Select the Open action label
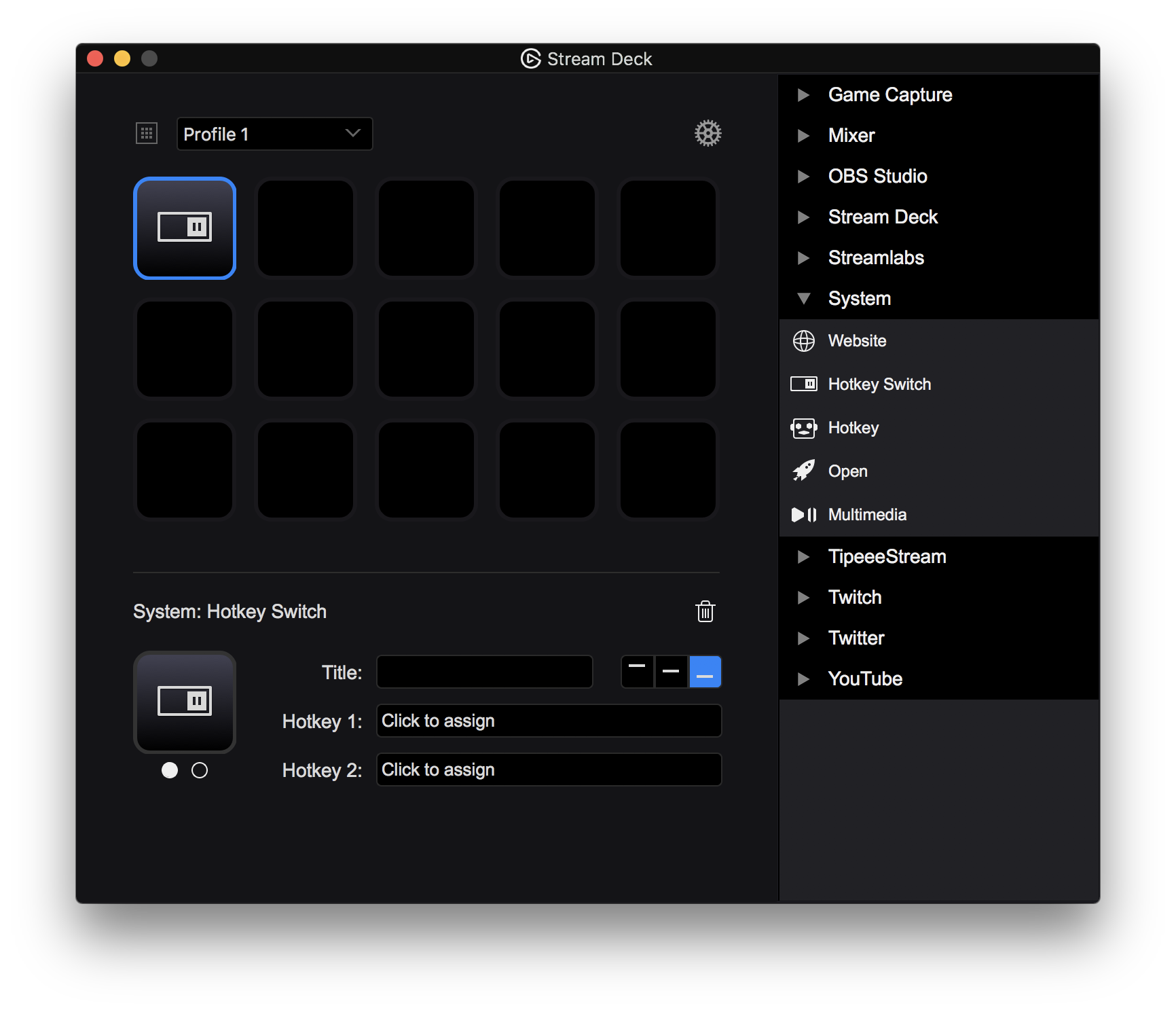The height and width of the screenshot is (1012, 1176). click(848, 471)
